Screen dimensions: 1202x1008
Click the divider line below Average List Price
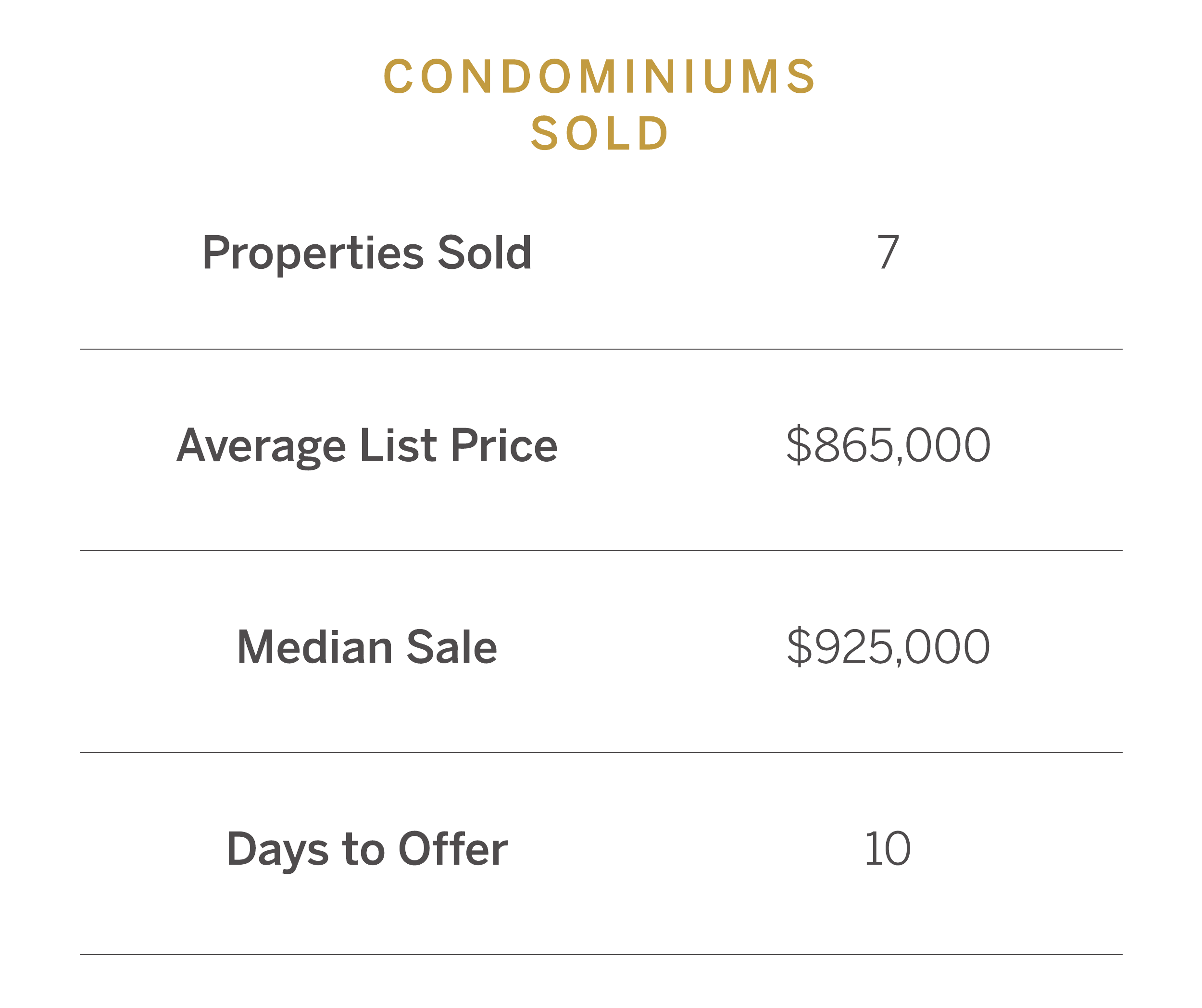coord(601,551)
